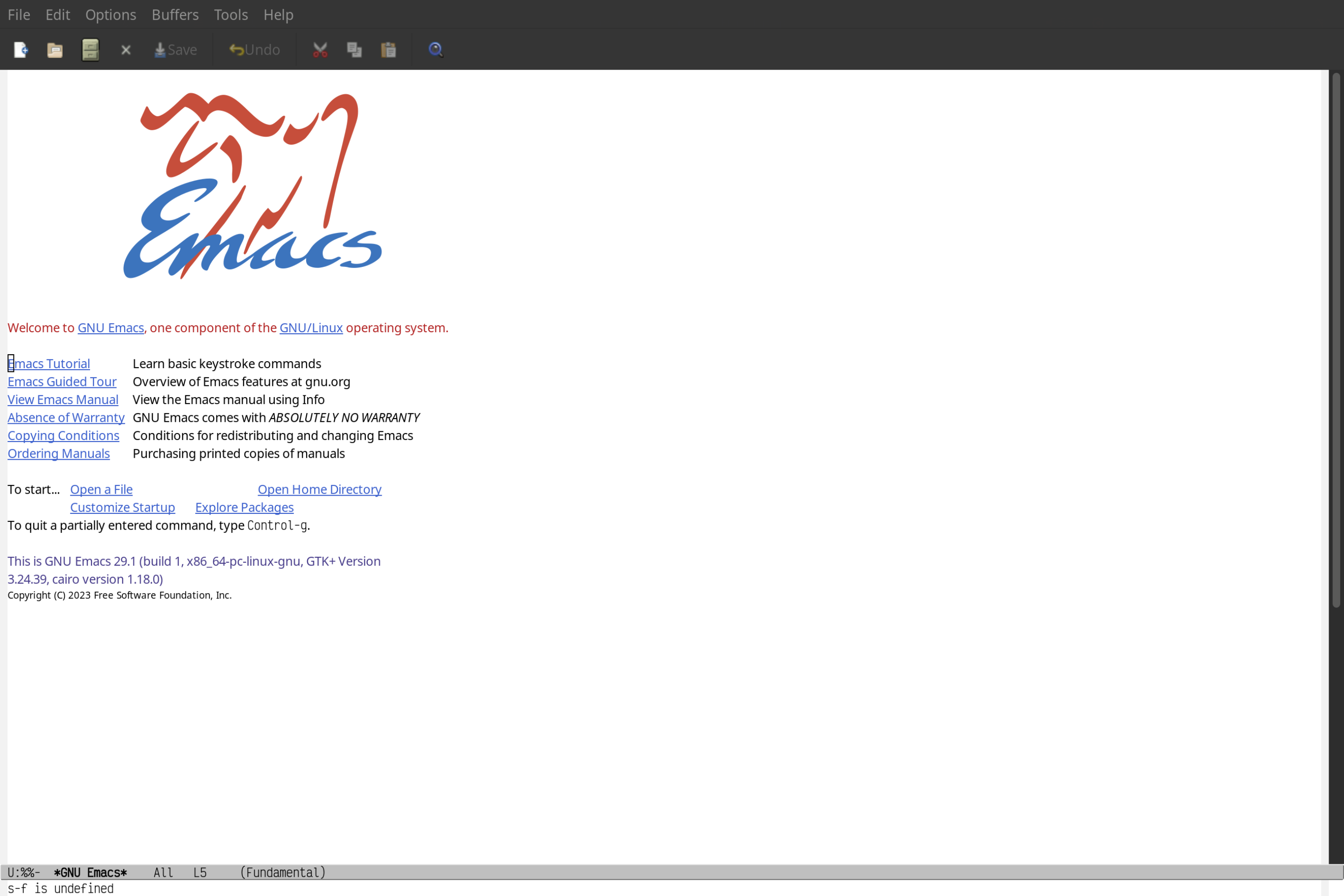The image size is (1344, 896).
Task: Select Explore Packages link
Action: pos(245,507)
